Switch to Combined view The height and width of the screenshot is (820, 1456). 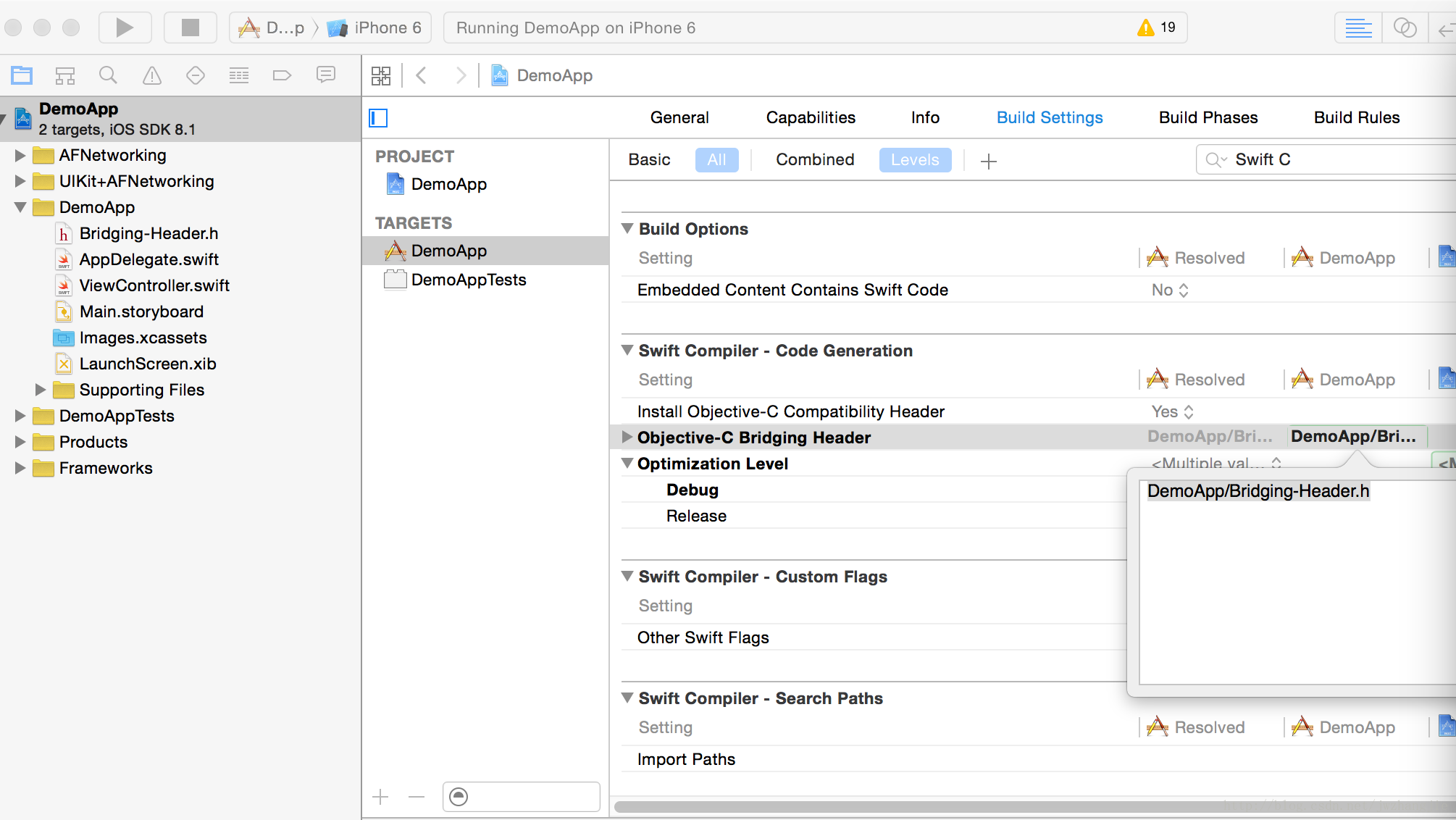(815, 159)
